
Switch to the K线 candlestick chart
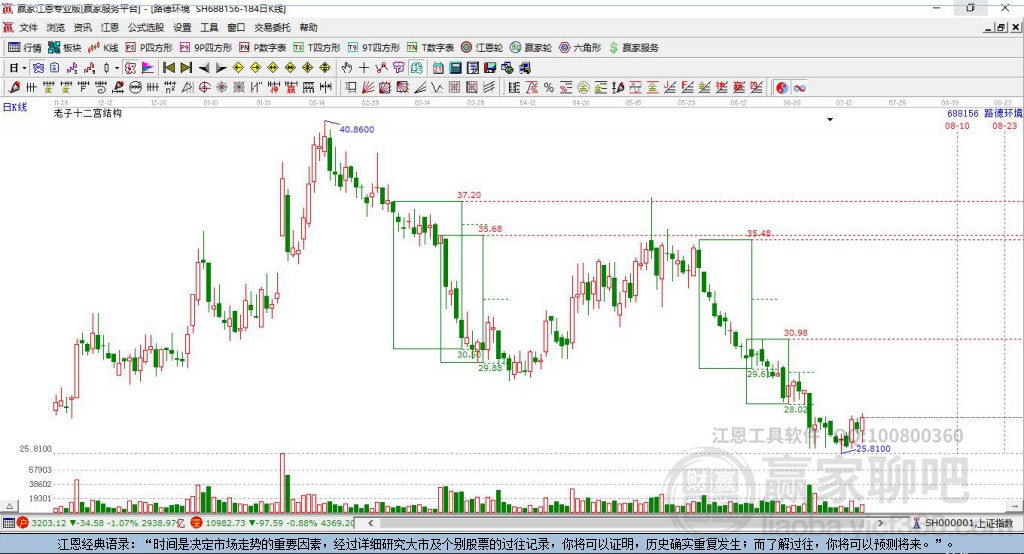103,48
